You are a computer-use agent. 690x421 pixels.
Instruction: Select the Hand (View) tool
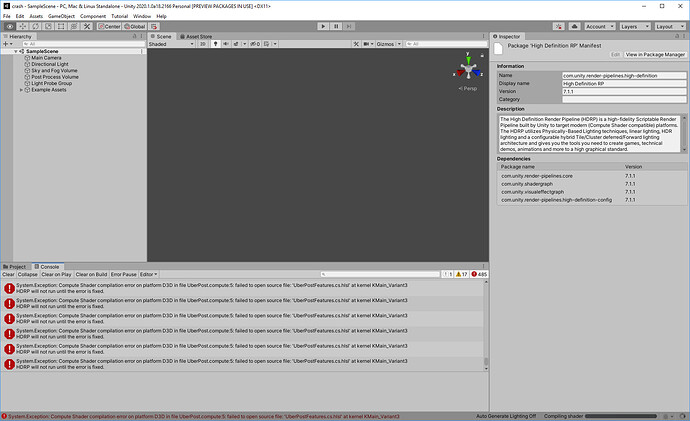pyautogui.click(x=10, y=26)
